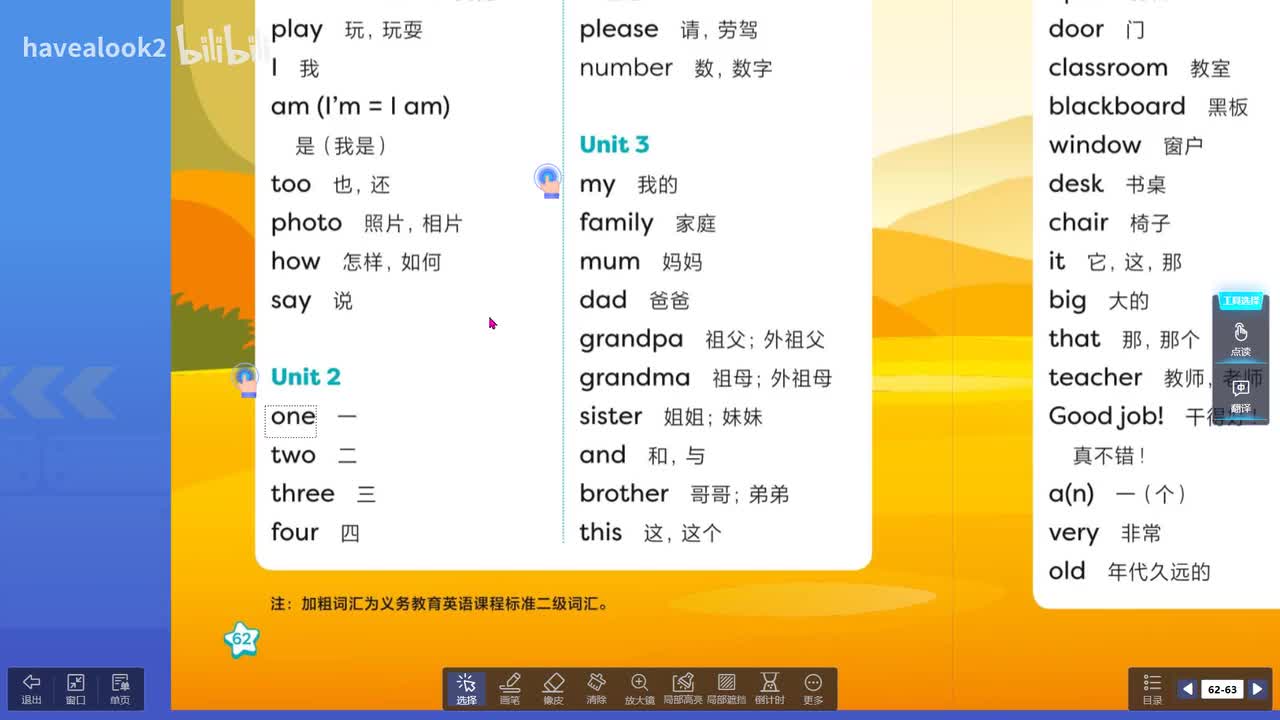Start the 倒计时 countdown timer
The image size is (1280, 720).
pos(770,689)
